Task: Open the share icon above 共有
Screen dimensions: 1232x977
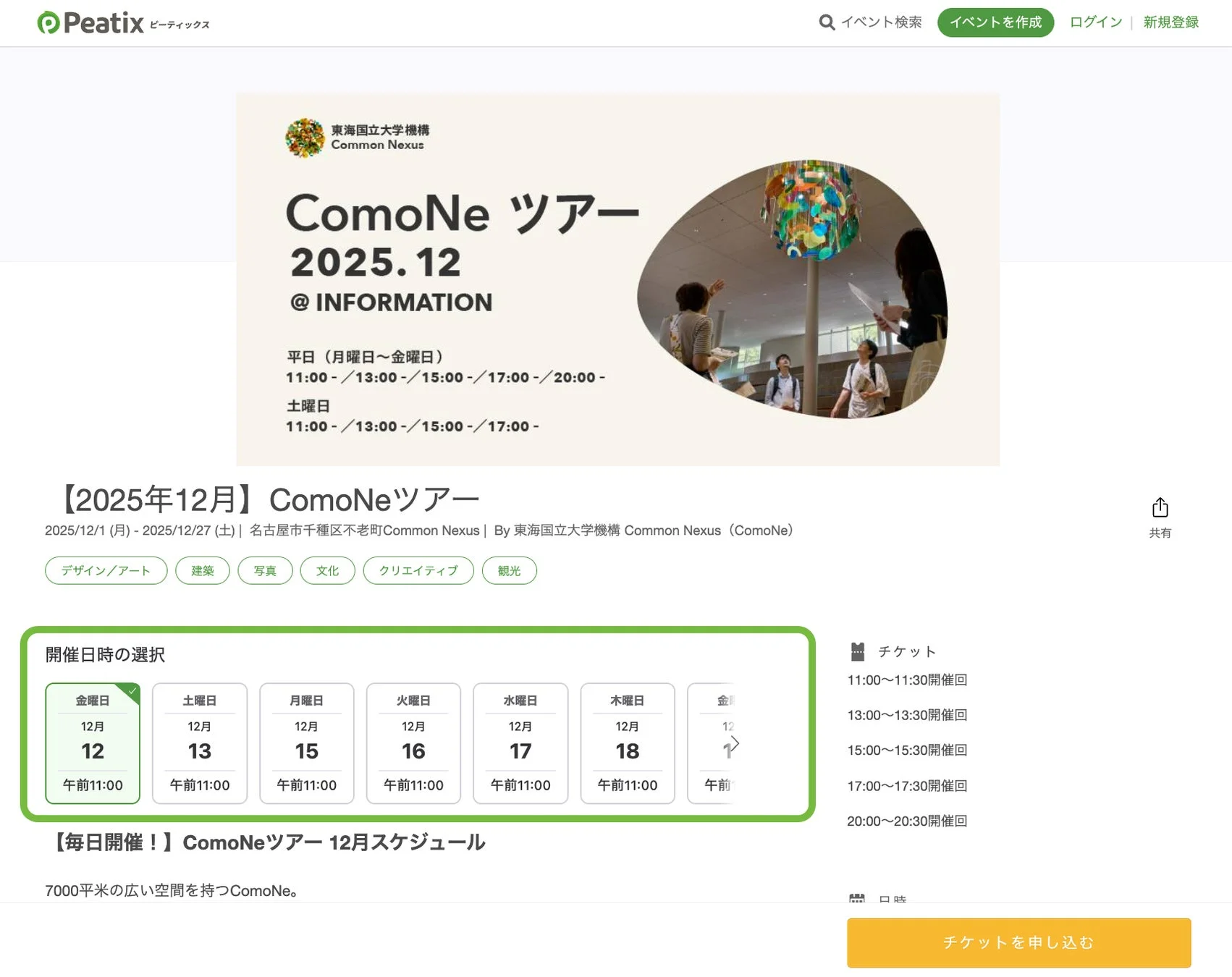Action: click(x=1161, y=507)
